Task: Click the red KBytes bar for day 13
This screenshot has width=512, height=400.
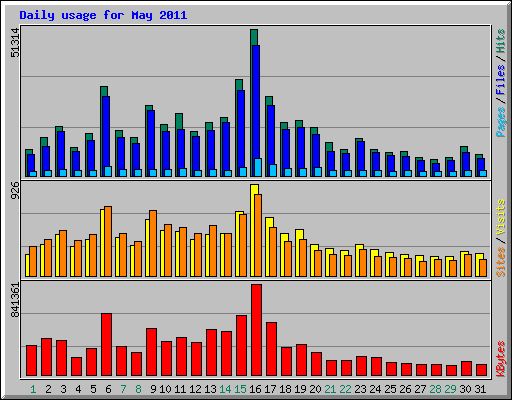Action: 211,353
